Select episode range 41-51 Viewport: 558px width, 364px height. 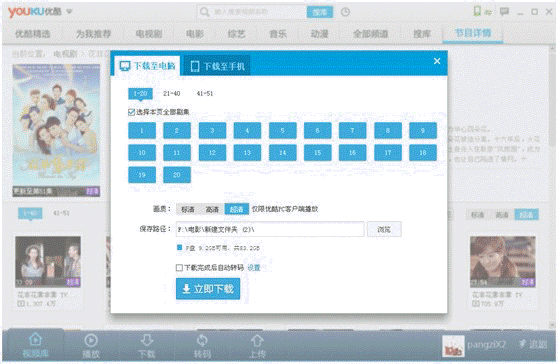[x=205, y=94]
